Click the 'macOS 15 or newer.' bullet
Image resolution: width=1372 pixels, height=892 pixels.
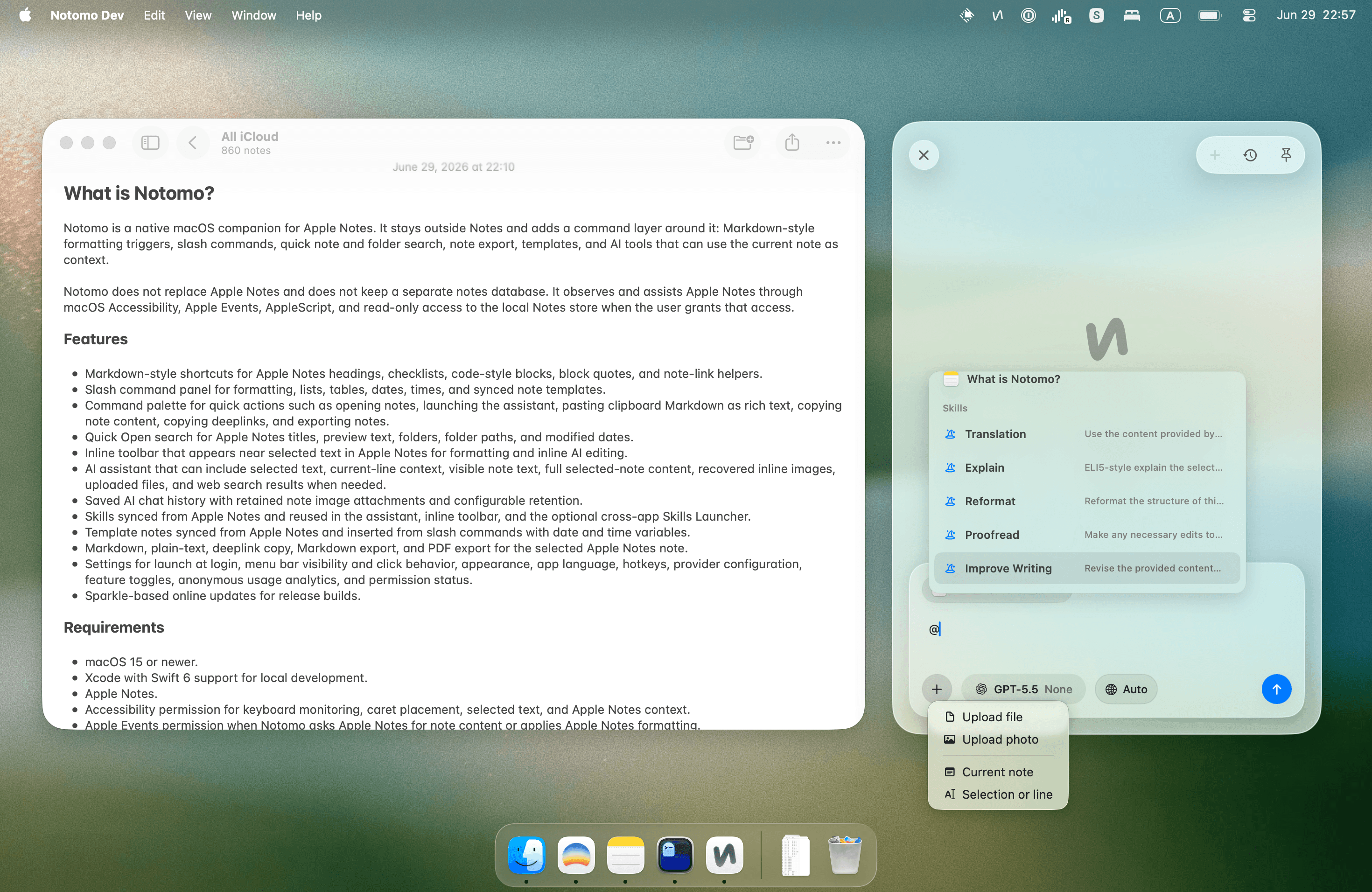pyautogui.click(x=141, y=662)
